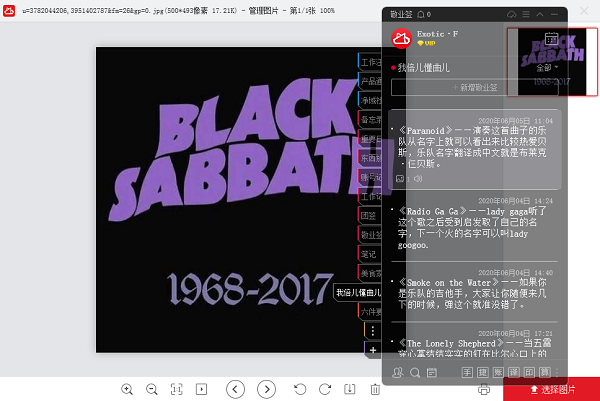
Task: Click the 印 stamp button
Action: pos(529,372)
